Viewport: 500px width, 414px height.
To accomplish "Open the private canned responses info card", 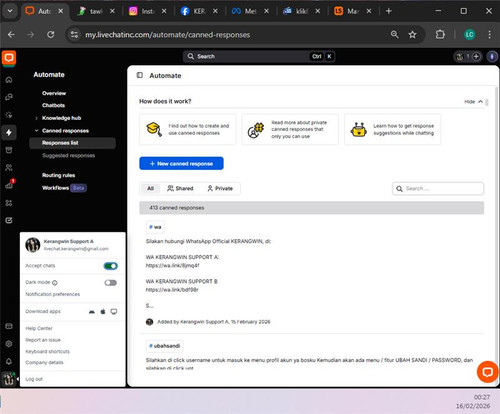I will click(x=290, y=129).
